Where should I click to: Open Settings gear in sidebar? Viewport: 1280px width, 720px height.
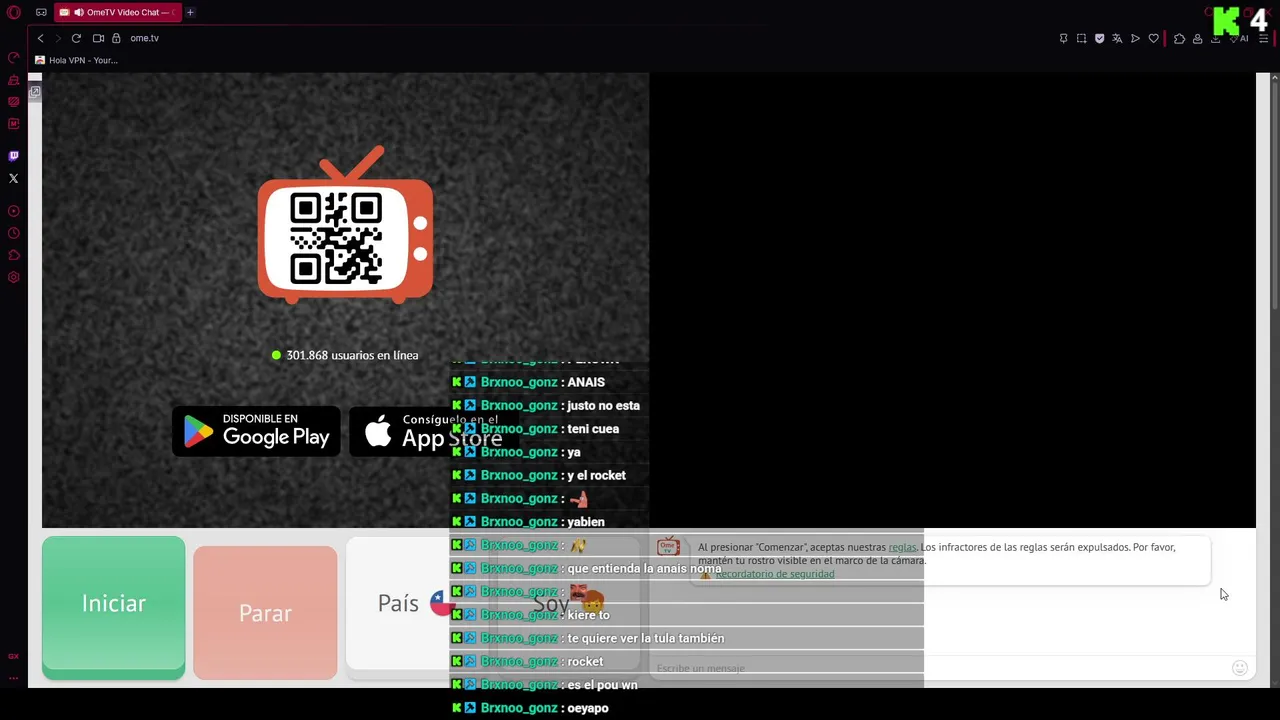[x=14, y=277]
